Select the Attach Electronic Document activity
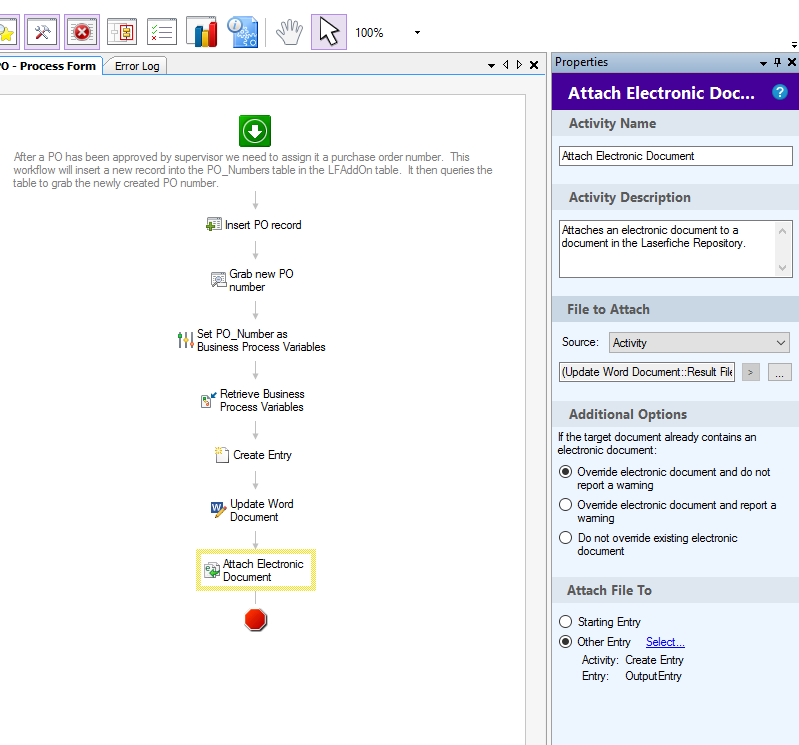 [256, 570]
